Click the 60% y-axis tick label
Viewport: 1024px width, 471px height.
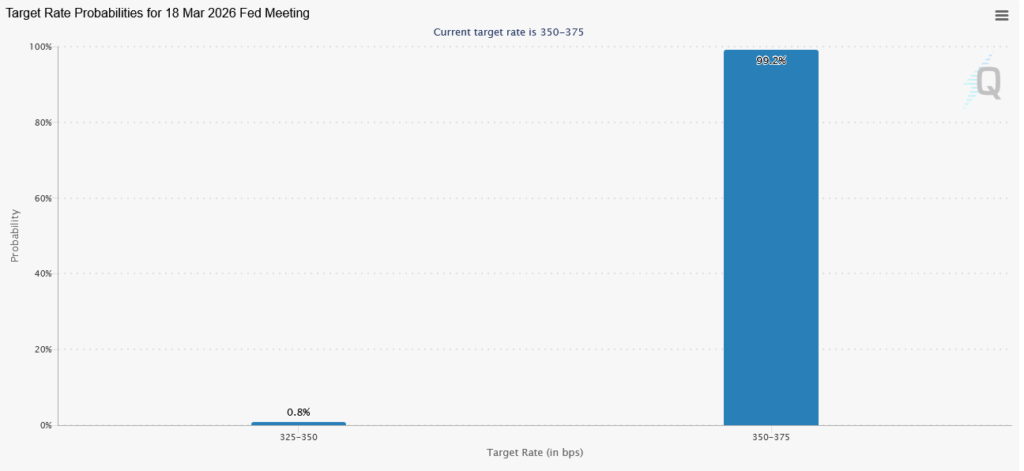coord(42,198)
